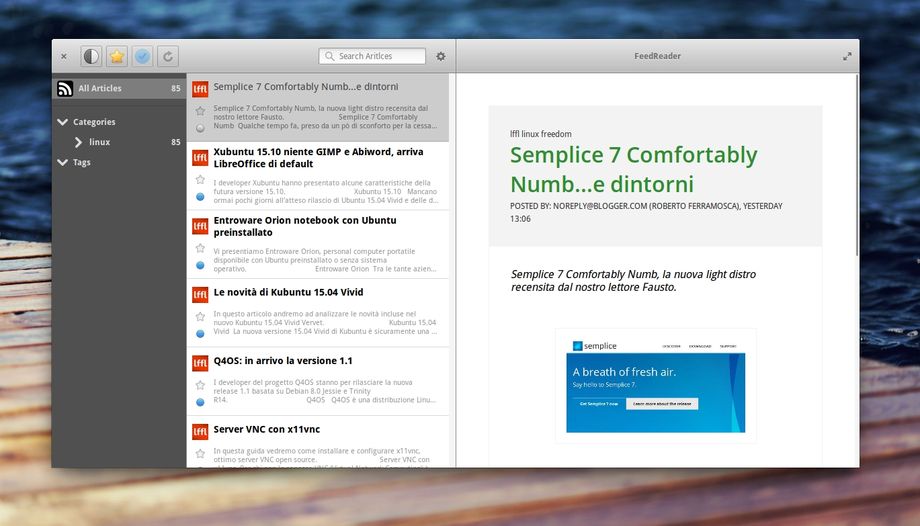
Task: Focus the Search Articles field
Action: [372, 56]
